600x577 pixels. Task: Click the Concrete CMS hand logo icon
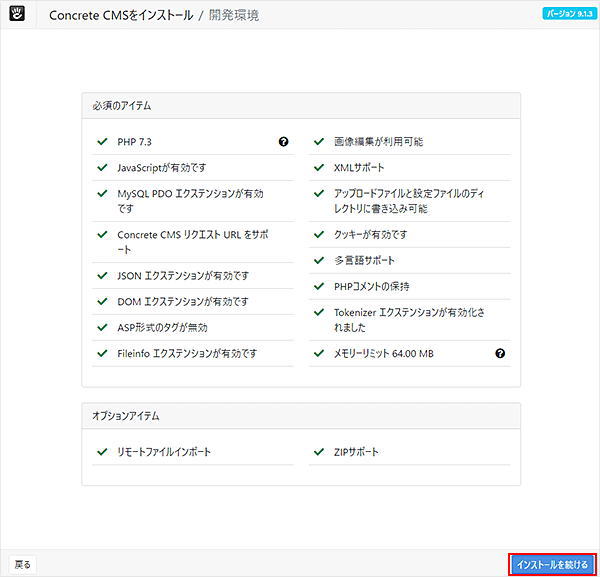point(17,13)
